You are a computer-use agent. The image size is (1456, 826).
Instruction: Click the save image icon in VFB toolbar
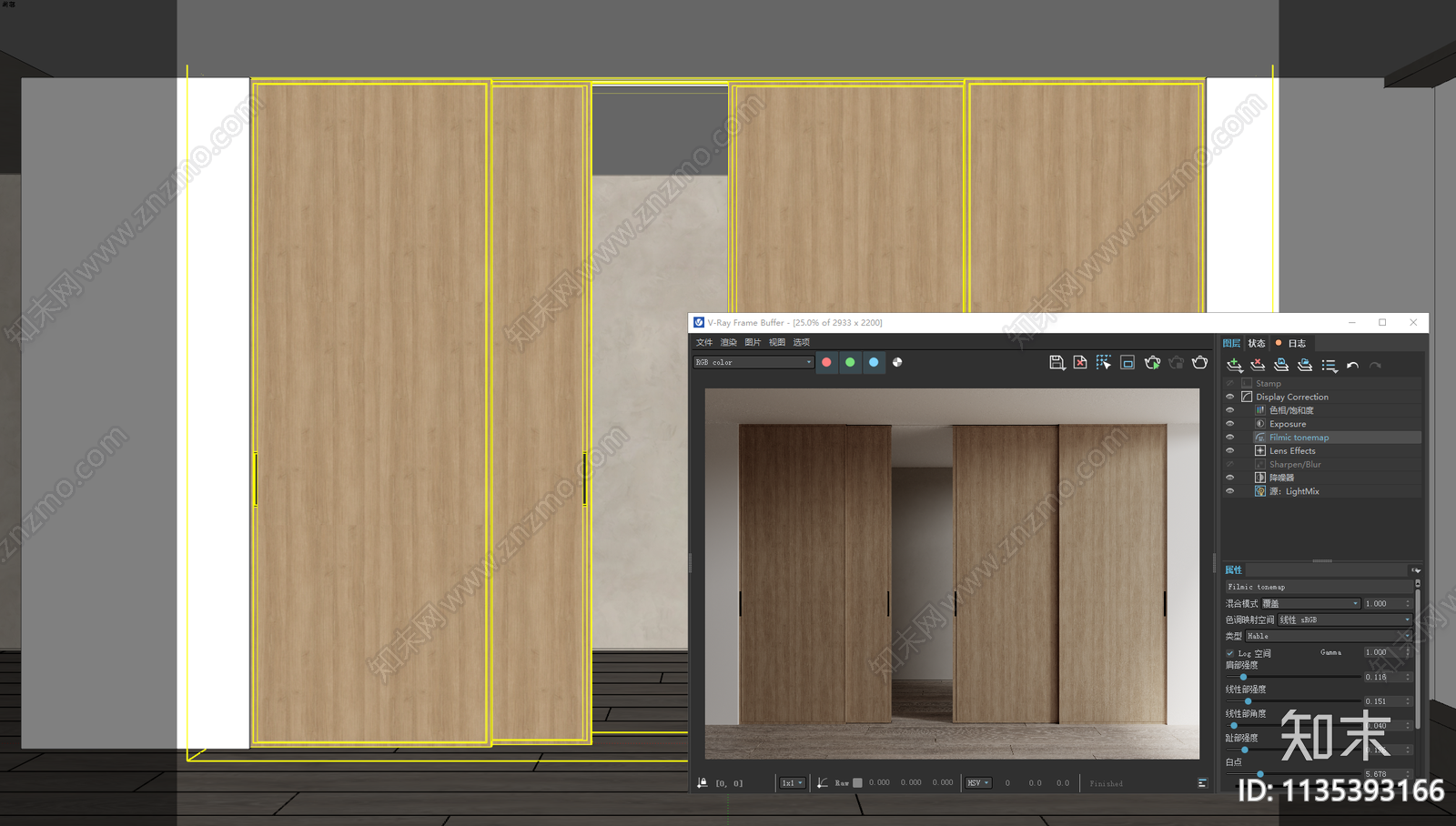(1057, 362)
